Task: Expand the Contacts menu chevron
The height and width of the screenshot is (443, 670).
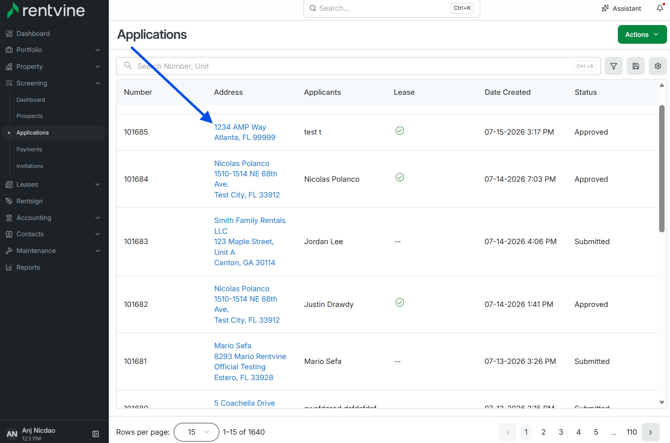Action: click(x=97, y=234)
